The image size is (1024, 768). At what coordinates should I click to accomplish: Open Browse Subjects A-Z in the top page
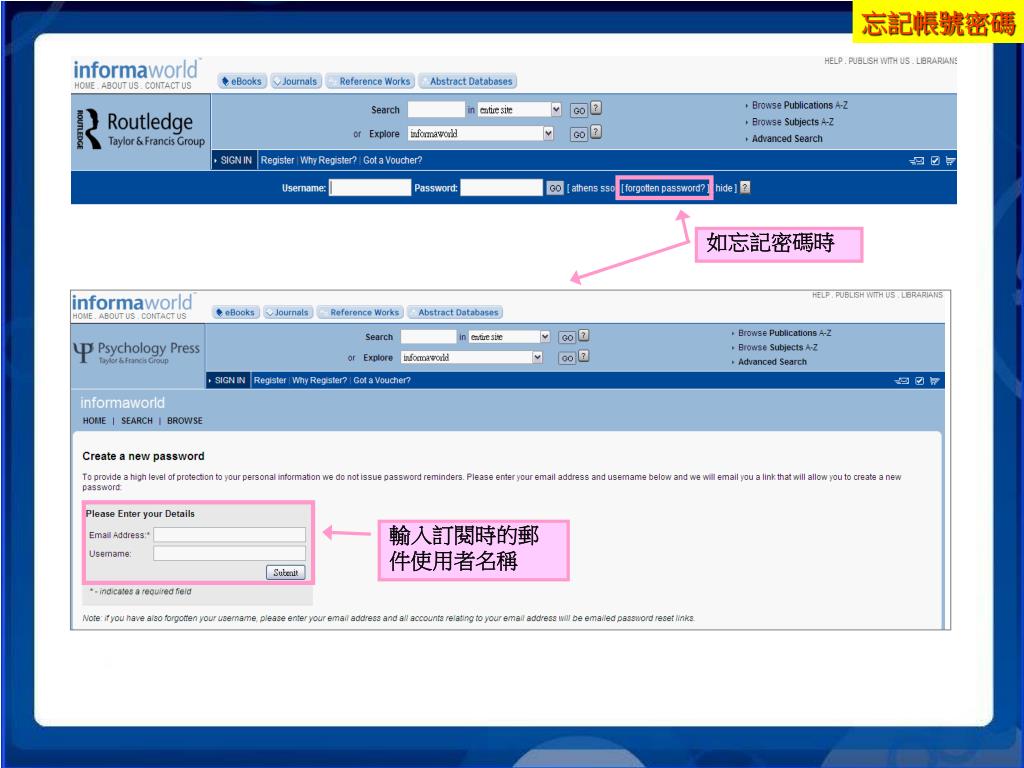pos(792,122)
